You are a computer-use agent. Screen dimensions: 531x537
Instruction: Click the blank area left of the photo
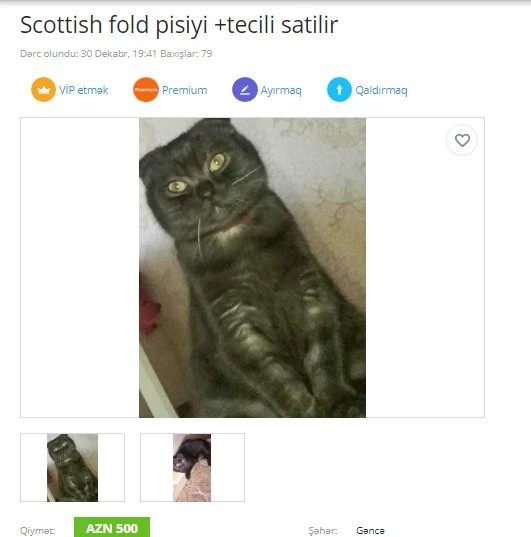(79, 267)
